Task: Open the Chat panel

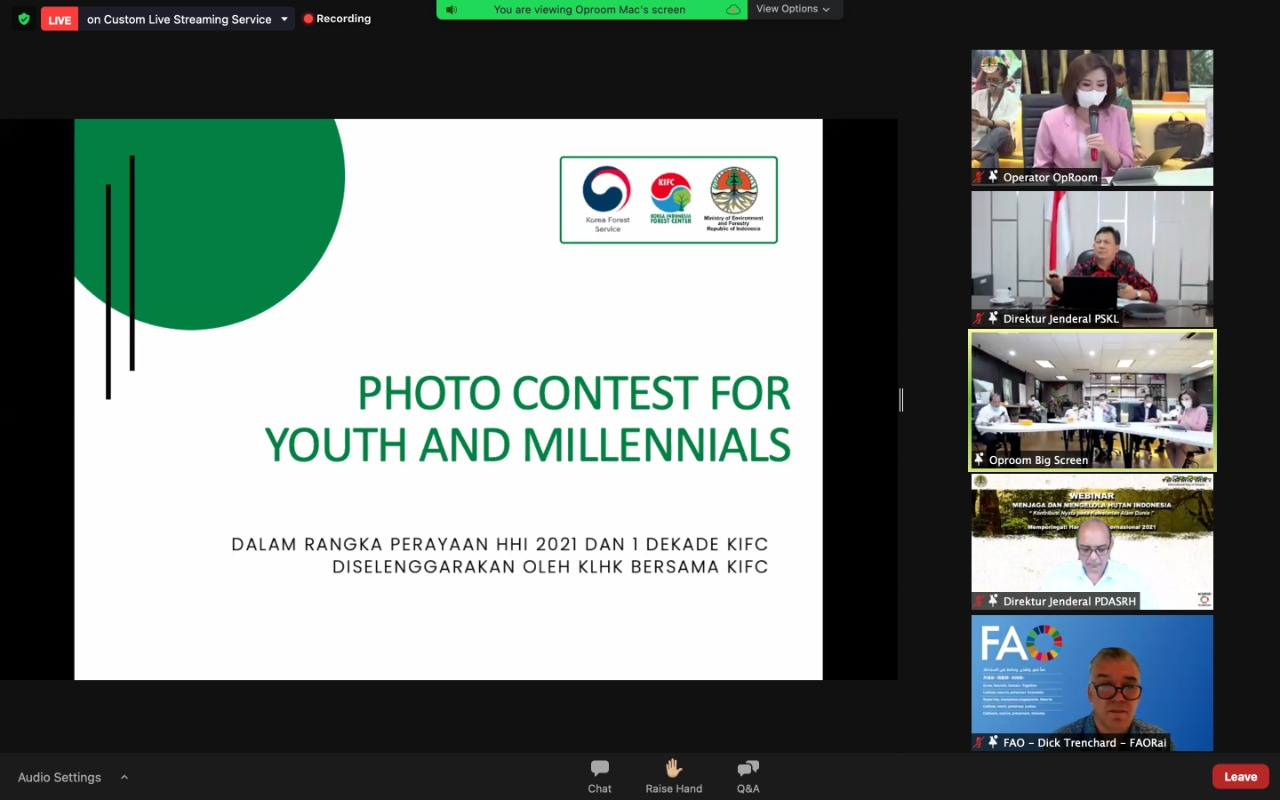Action: 600,775
